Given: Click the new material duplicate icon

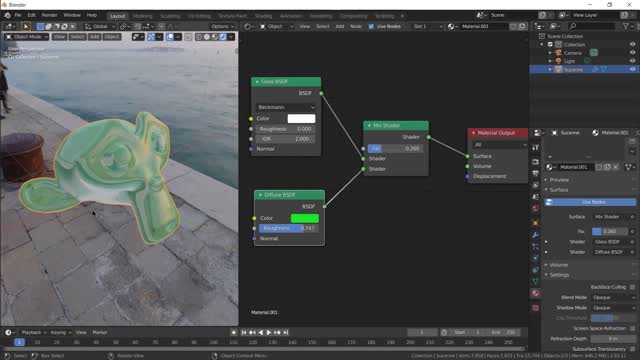Looking at the screenshot, I should tap(607, 167).
